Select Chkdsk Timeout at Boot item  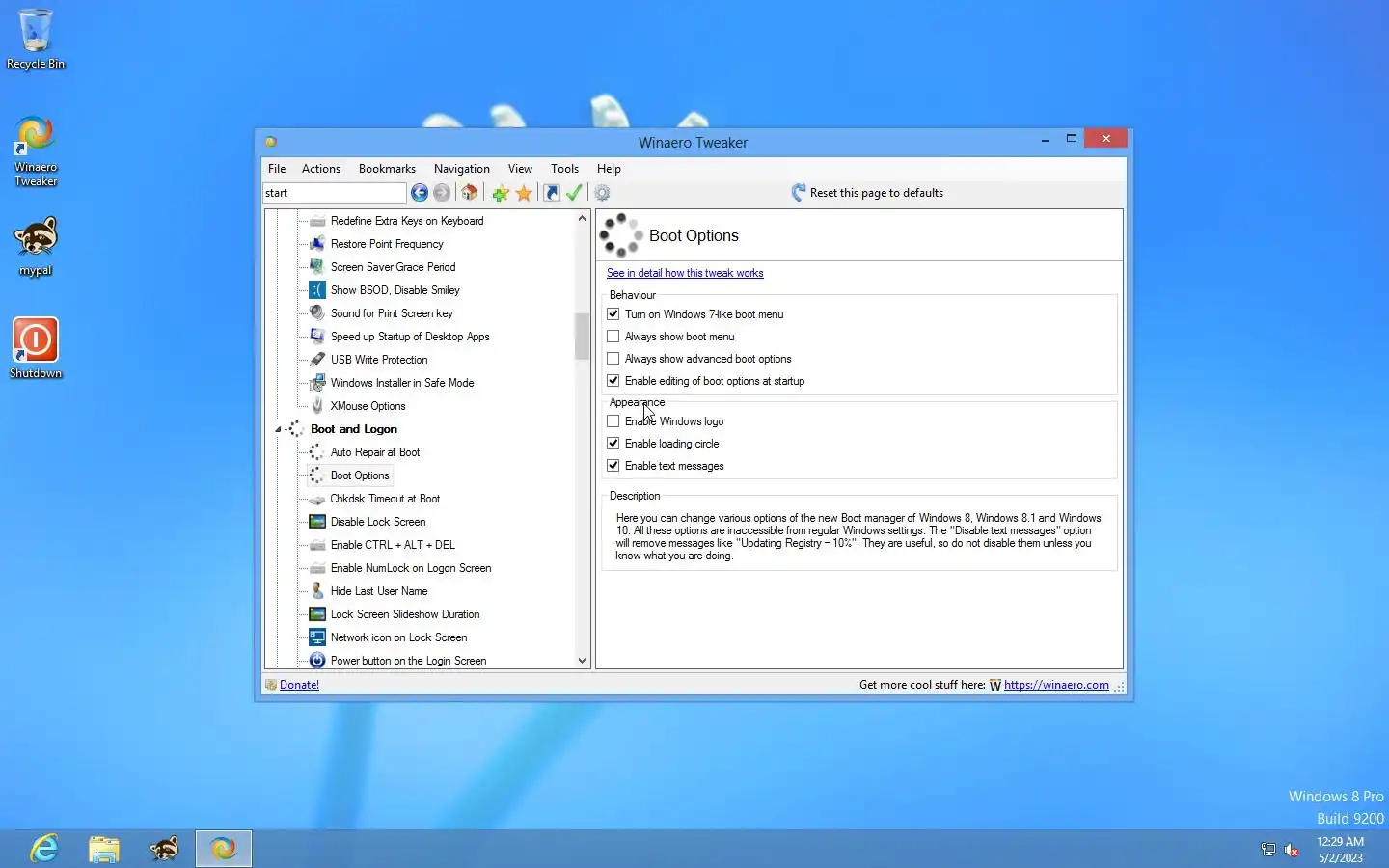point(385,499)
